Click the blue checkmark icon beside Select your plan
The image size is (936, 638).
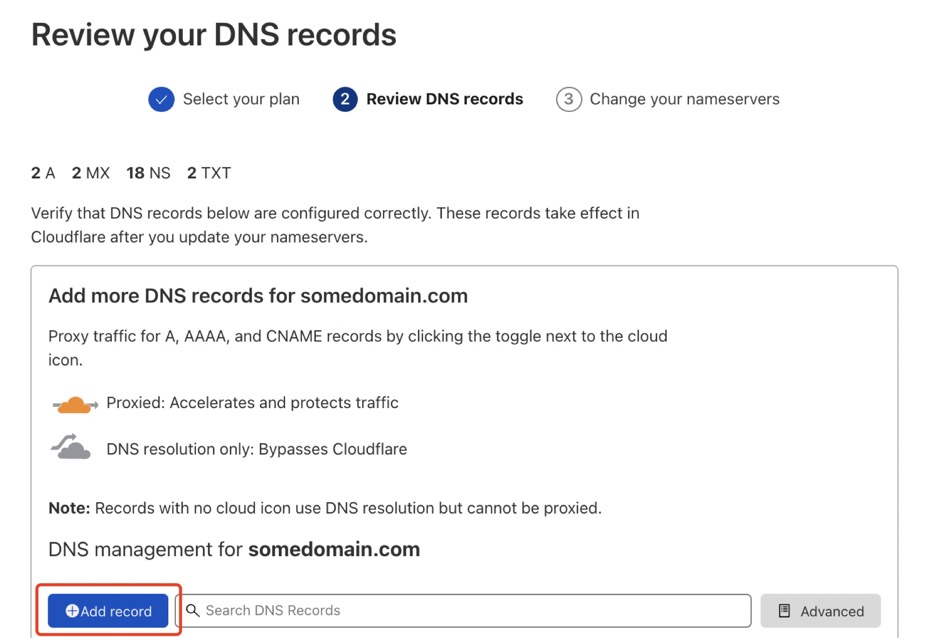coord(161,99)
